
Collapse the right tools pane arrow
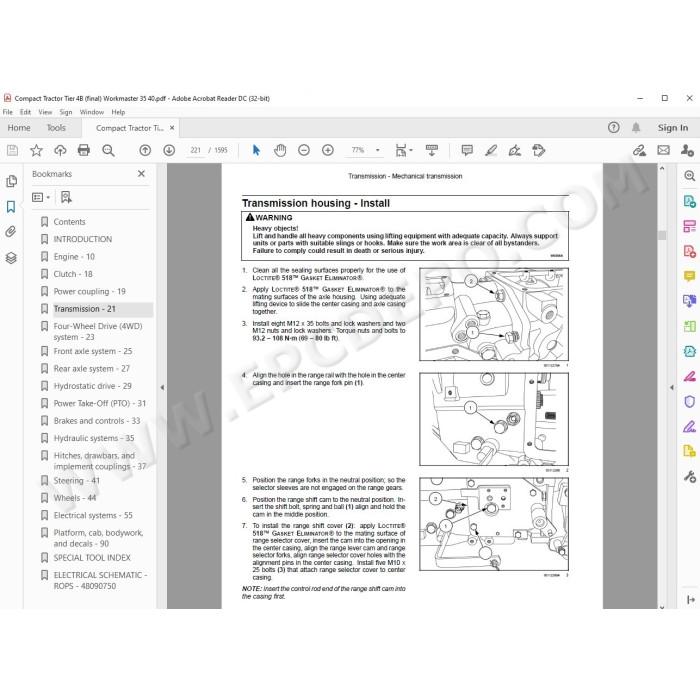(x=671, y=388)
